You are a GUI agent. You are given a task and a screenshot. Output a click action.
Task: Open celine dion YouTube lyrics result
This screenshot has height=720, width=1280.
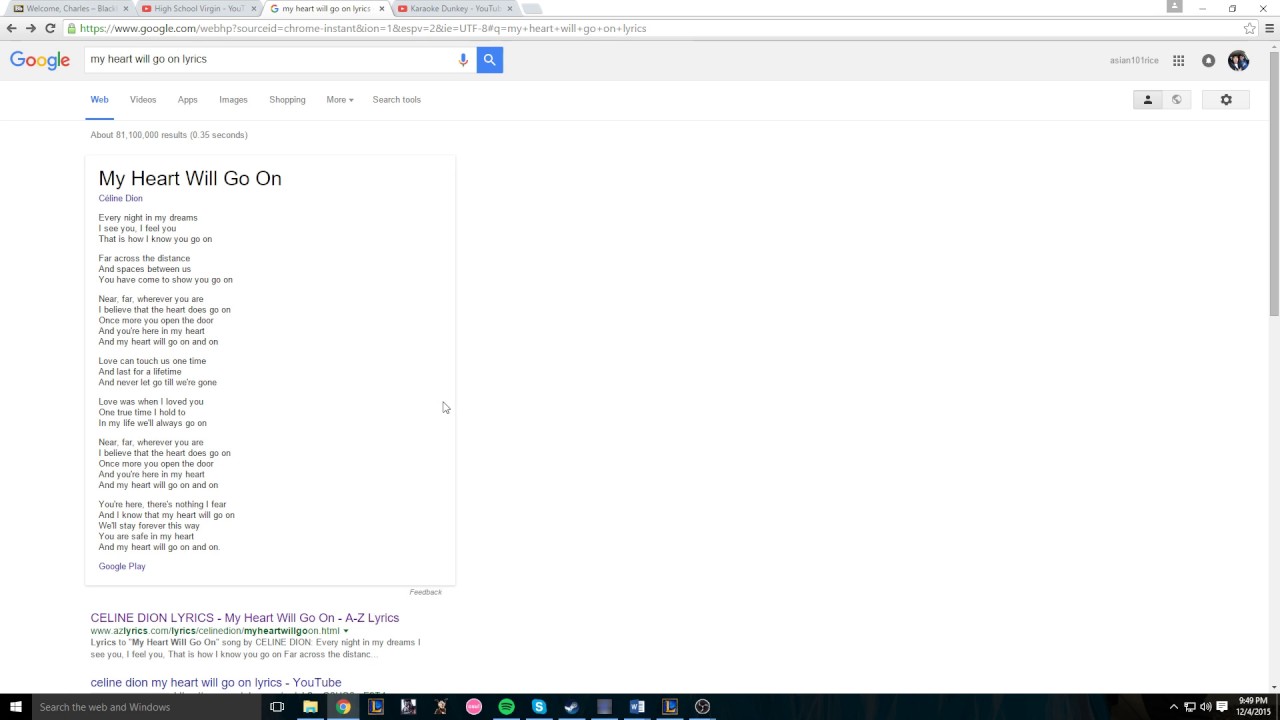216,683
